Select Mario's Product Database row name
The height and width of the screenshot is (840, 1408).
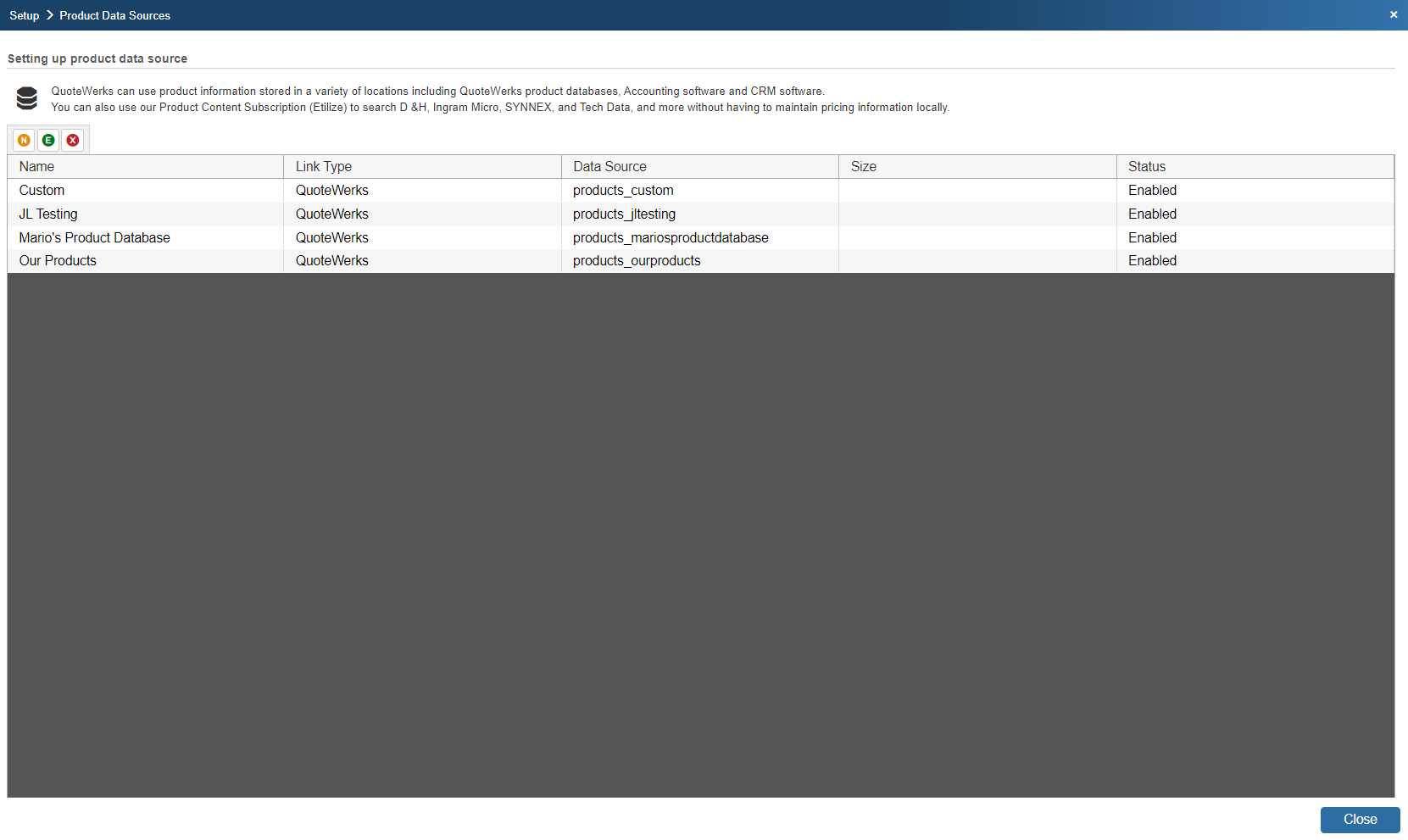tap(95, 238)
